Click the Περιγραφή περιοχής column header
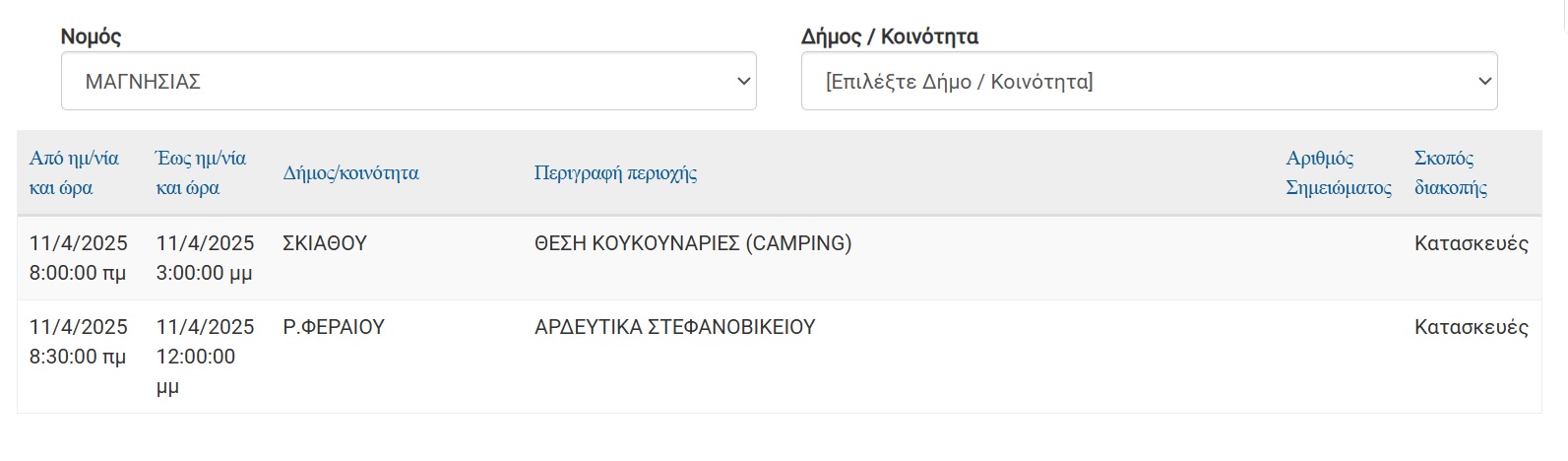The image size is (1568, 461). pyautogui.click(x=615, y=173)
